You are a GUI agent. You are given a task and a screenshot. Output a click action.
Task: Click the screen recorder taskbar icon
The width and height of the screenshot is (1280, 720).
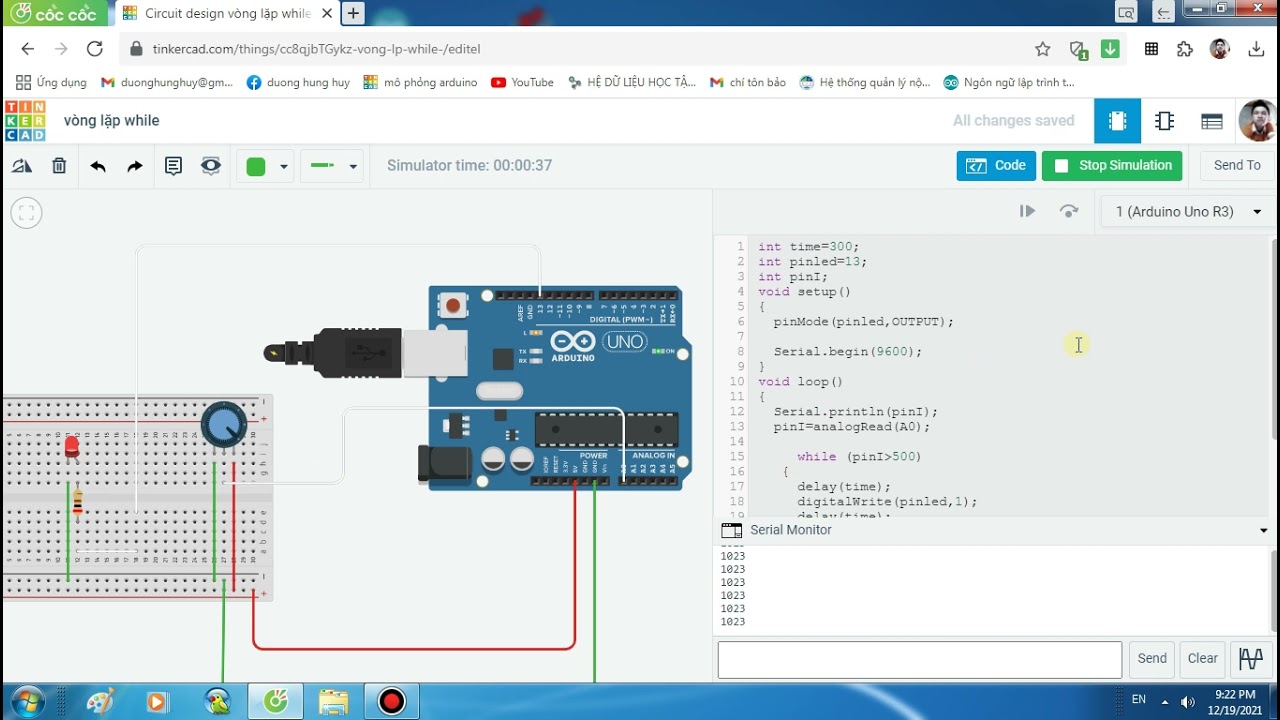pos(391,701)
